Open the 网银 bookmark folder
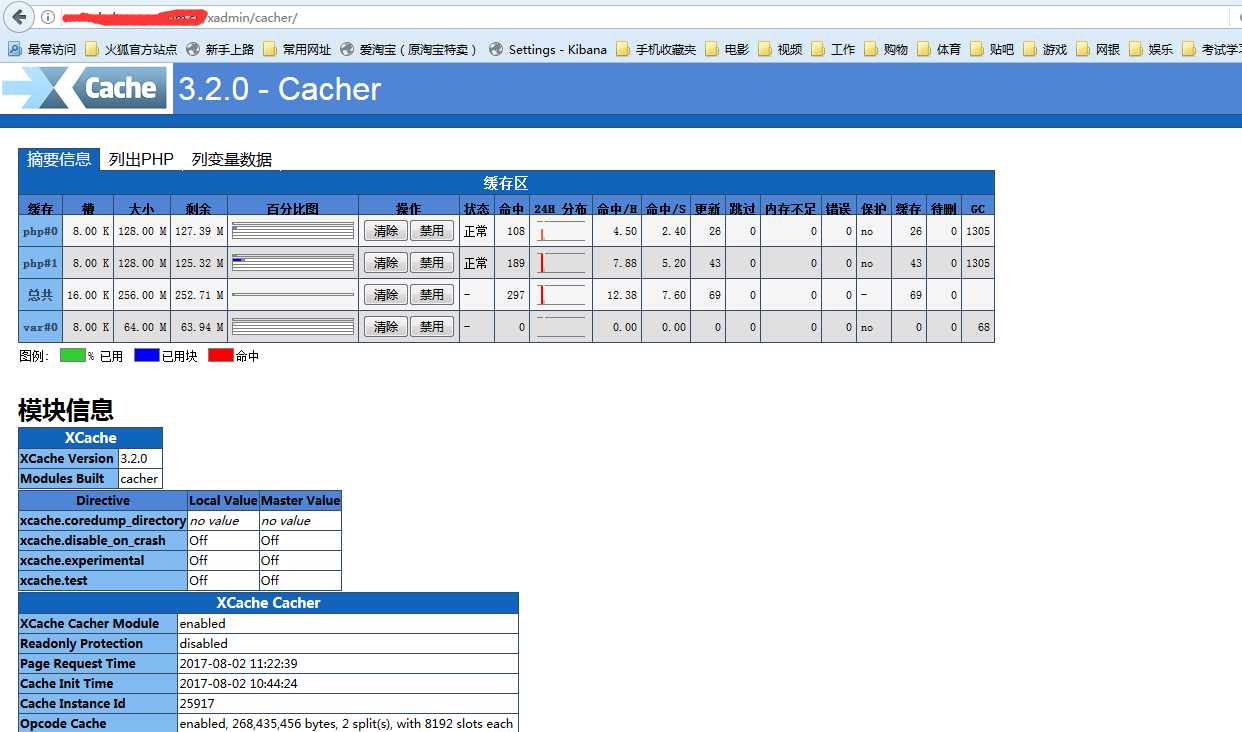 (x=1098, y=49)
